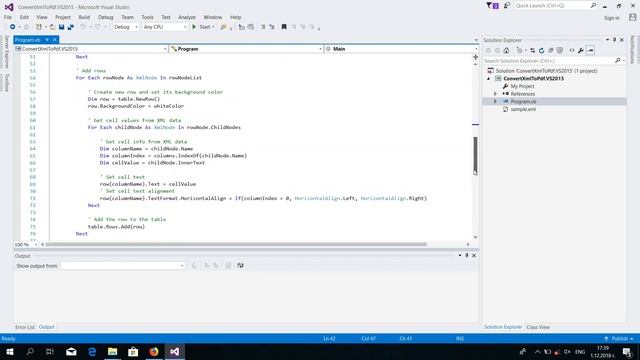This screenshot has width=640, height=360.
Task: Open Properties with the wrench toolbar icon
Action: [581, 51]
